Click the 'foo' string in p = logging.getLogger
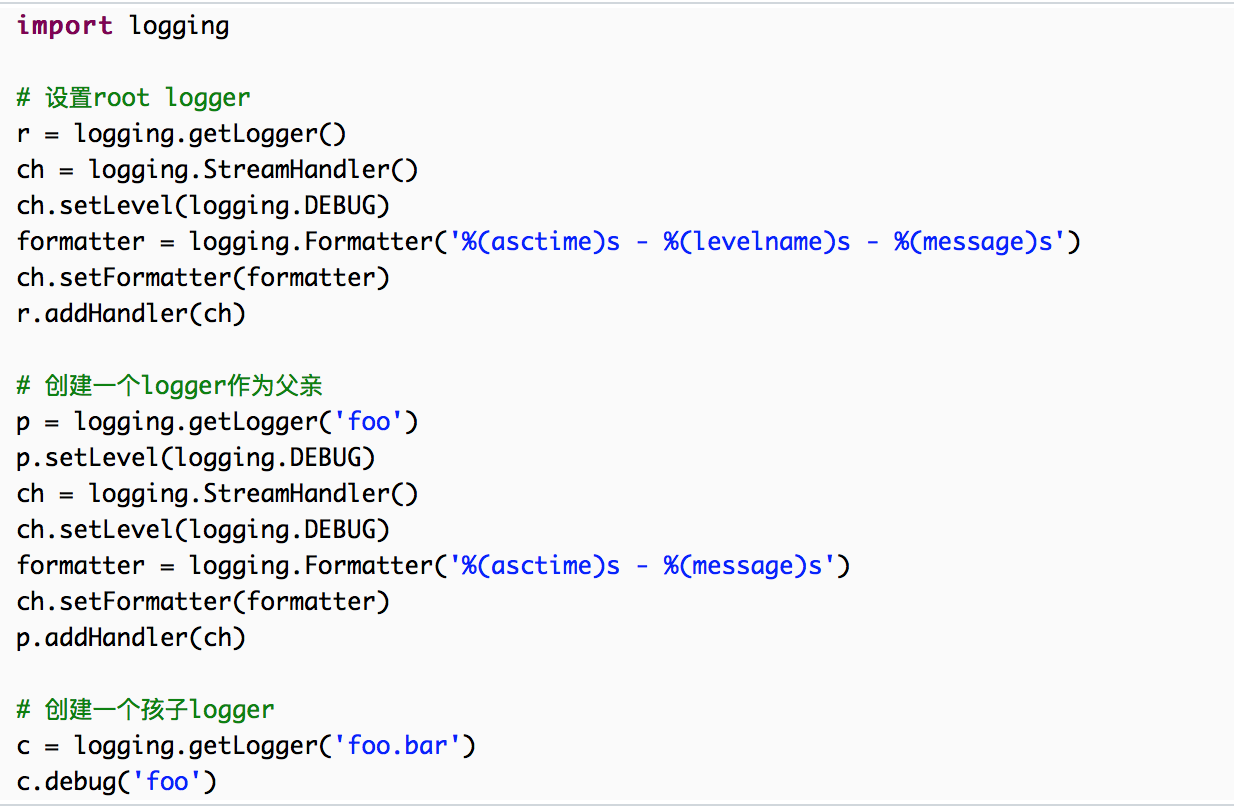1234x806 pixels. [369, 422]
